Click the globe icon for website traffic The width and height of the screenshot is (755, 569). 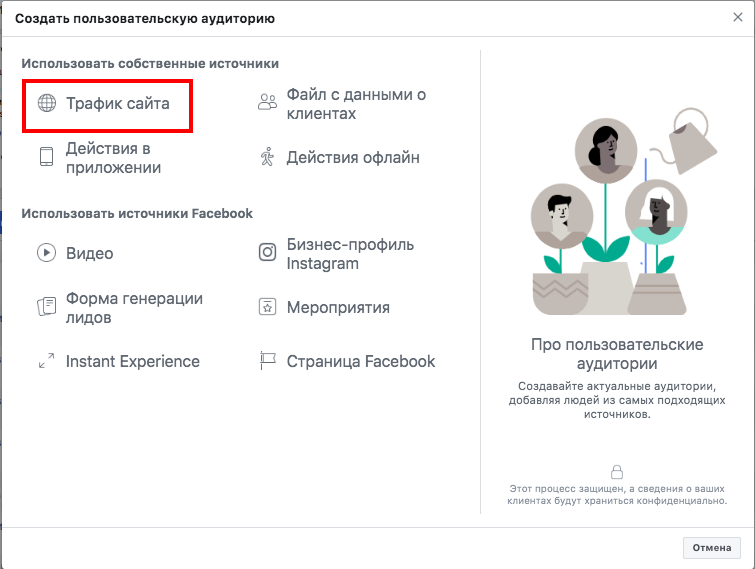click(47, 103)
